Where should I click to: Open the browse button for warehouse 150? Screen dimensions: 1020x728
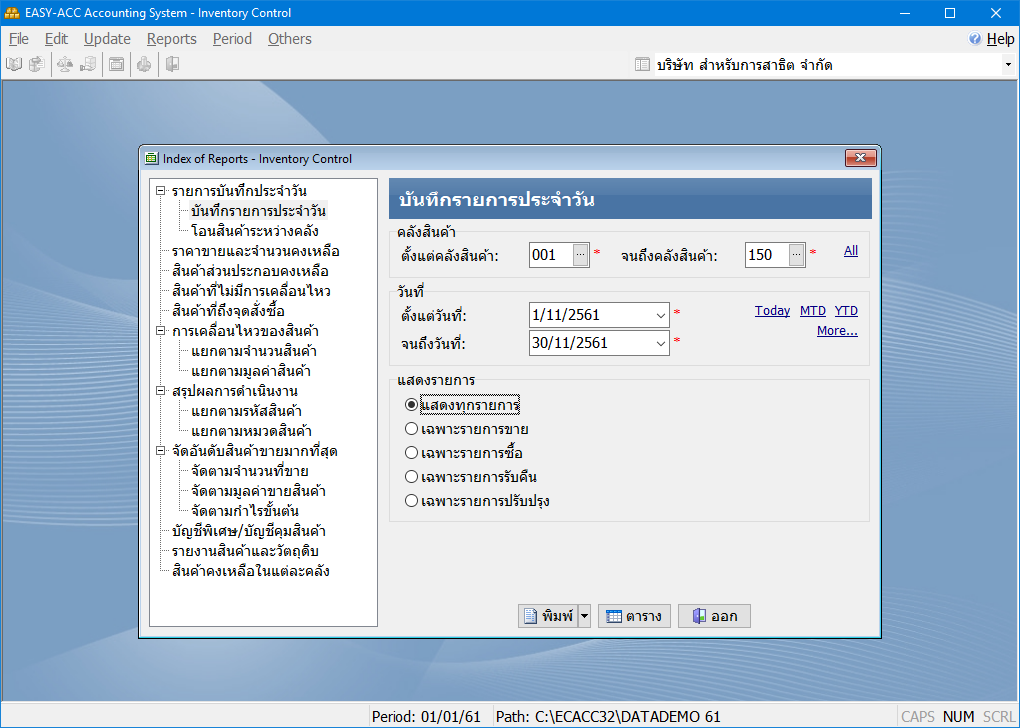click(x=796, y=255)
